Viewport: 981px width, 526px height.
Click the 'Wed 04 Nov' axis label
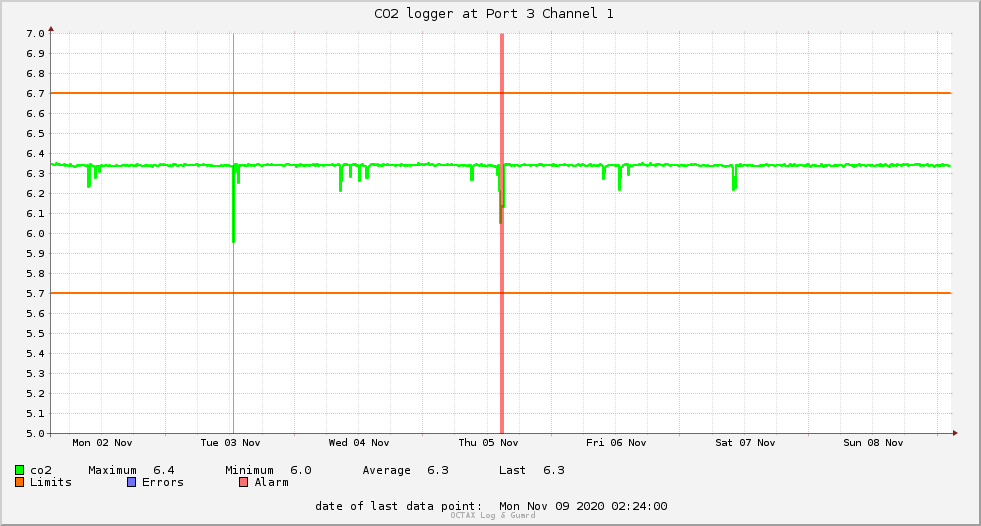(x=359, y=443)
